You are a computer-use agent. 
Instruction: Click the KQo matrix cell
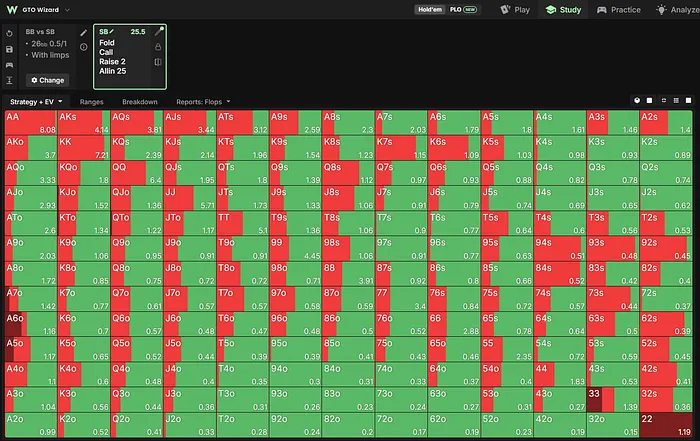(x=84, y=173)
